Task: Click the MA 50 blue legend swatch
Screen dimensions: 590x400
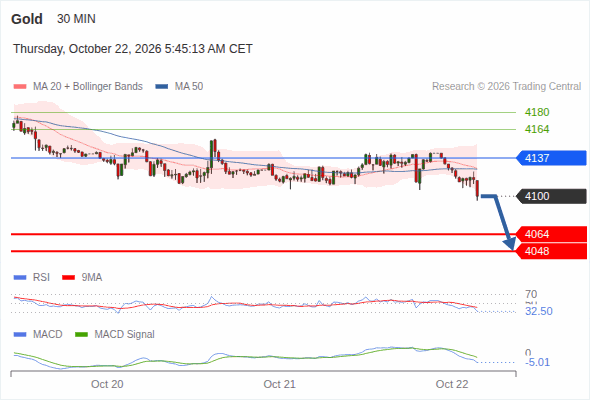Action: 162,87
